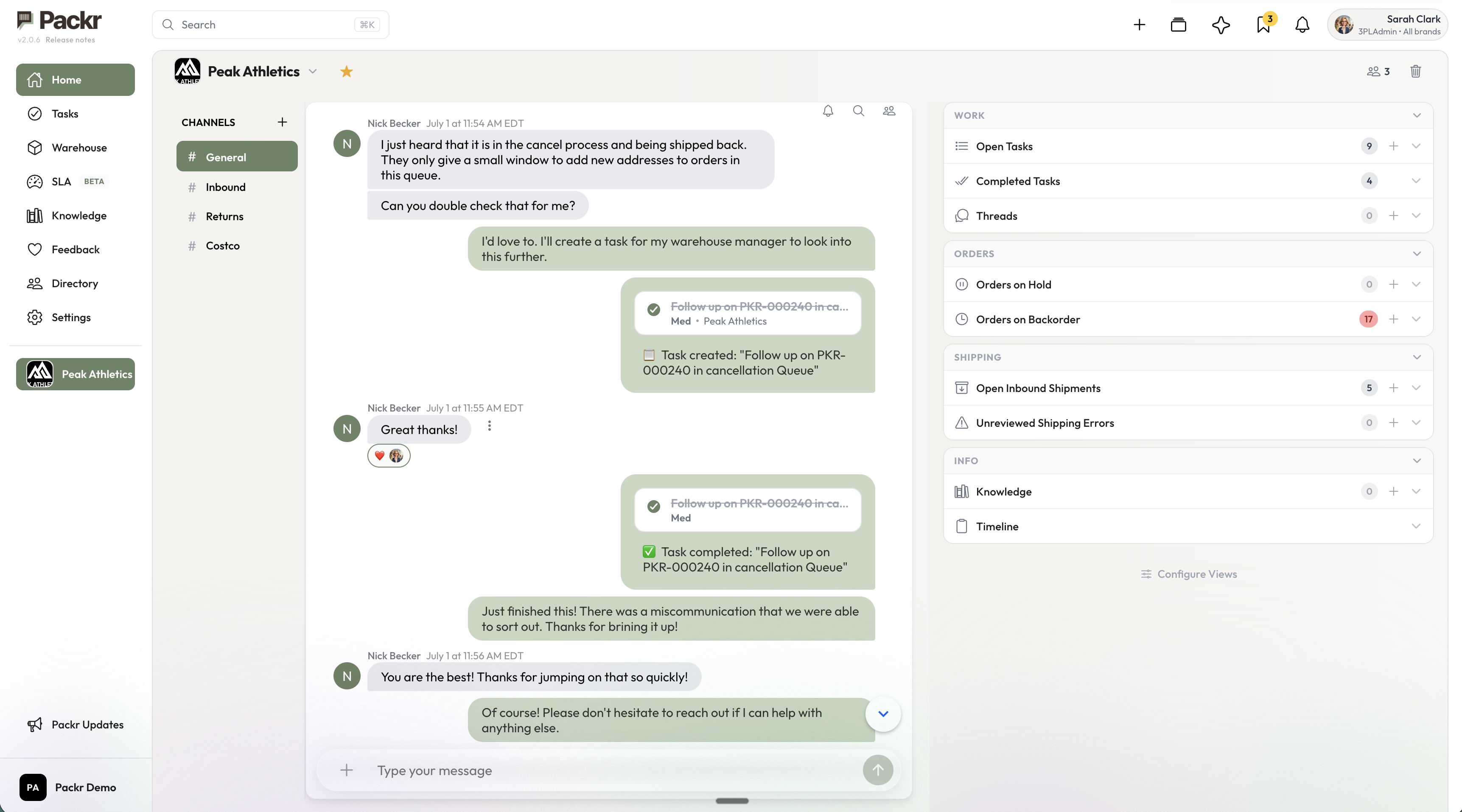
Task: Open notifications bell in top bar
Action: (x=1302, y=25)
